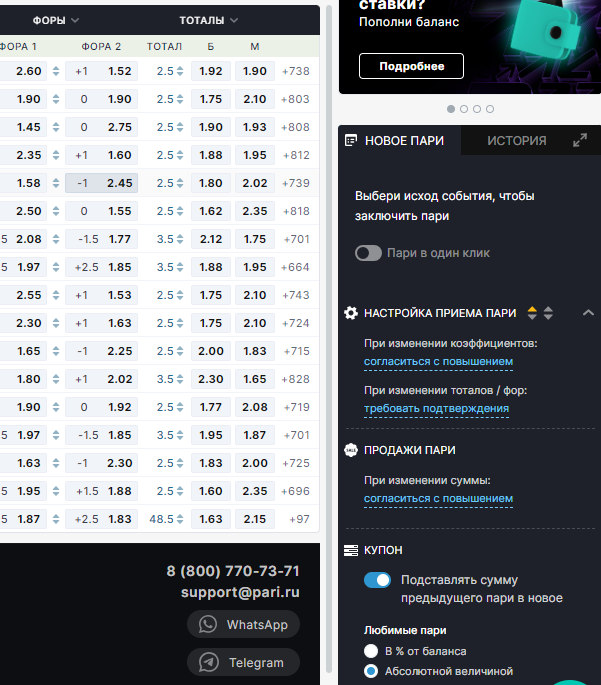Click the vertical page scrollbar

pyautogui.click(x=329, y=341)
